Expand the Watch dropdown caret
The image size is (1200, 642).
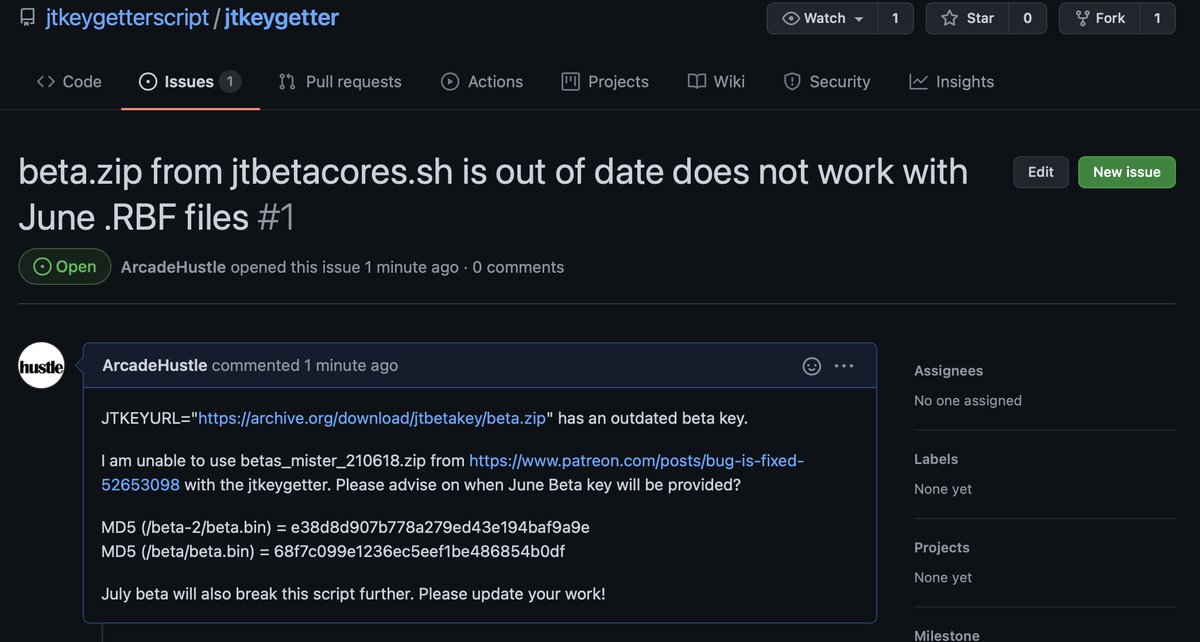tap(859, 19)
